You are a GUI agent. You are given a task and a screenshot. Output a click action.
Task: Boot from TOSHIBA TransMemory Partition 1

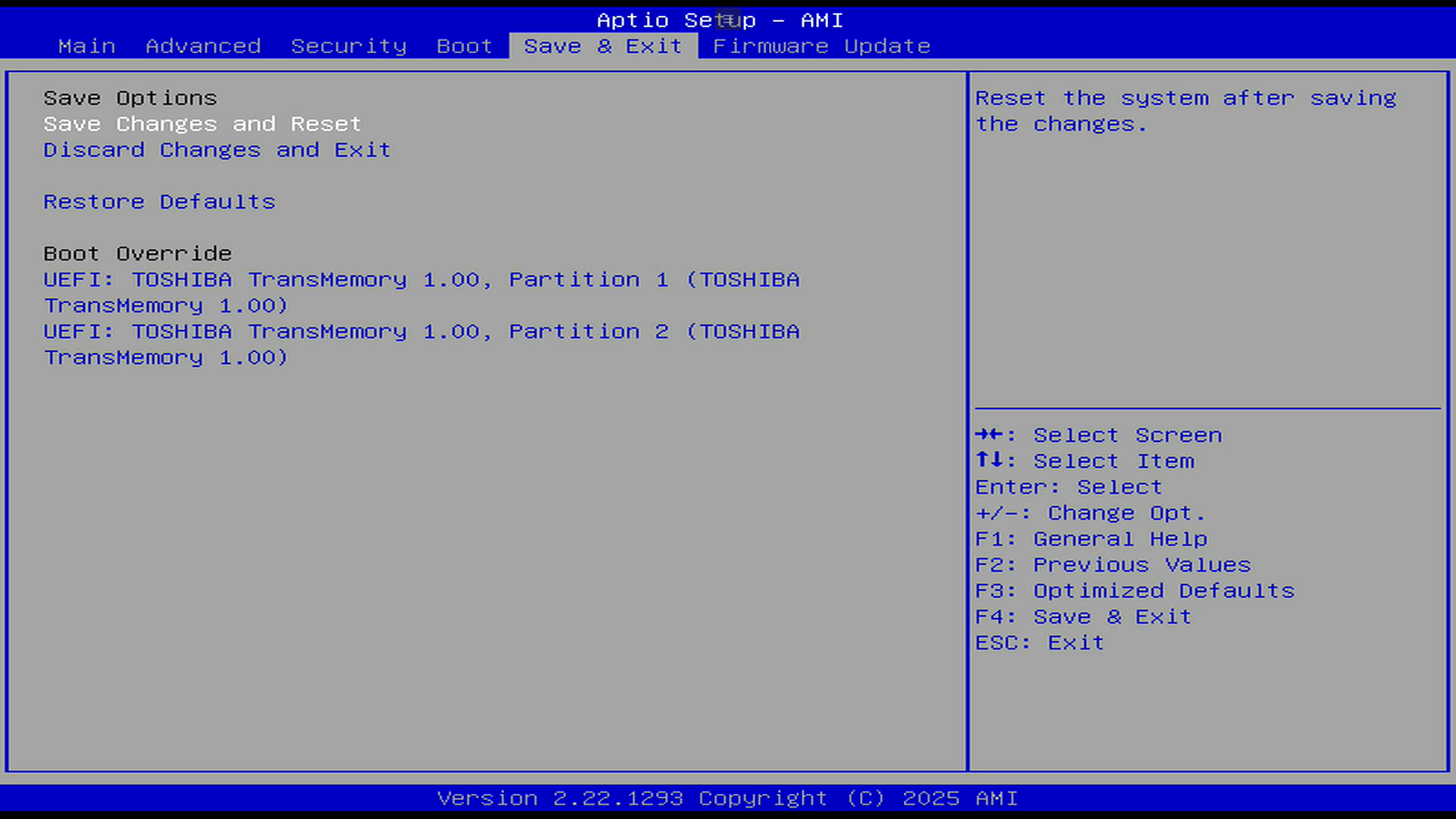(x=421, y=280)
